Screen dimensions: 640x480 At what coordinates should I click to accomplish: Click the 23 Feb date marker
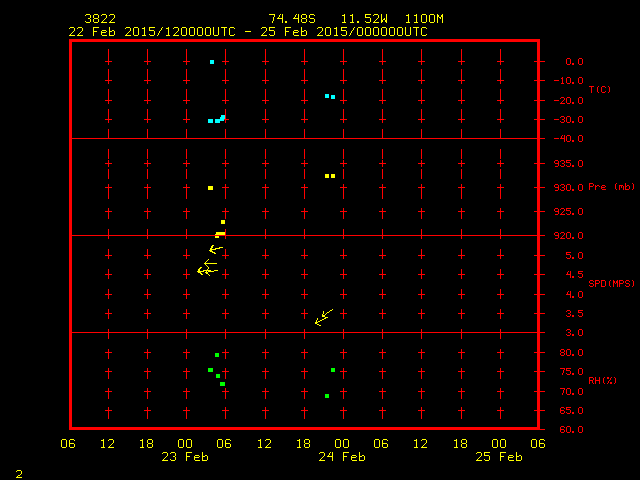(x=186, y=457)
